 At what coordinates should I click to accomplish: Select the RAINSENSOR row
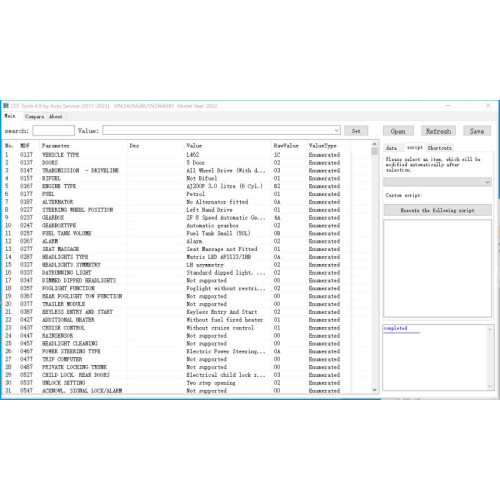pos(187,336)
